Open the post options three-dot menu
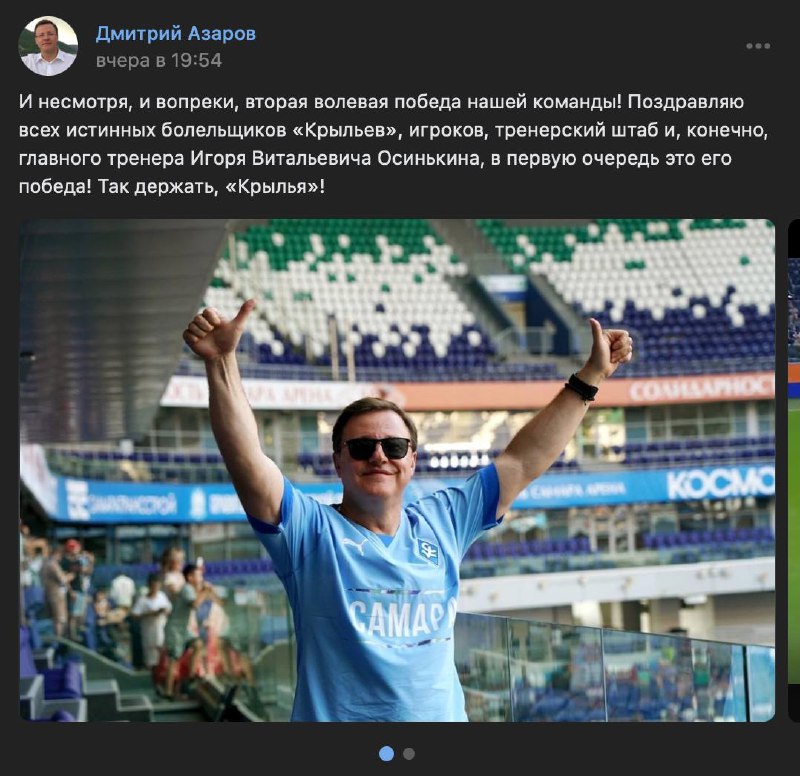Viewport: 800px width, 776px height. coord(758,46)
